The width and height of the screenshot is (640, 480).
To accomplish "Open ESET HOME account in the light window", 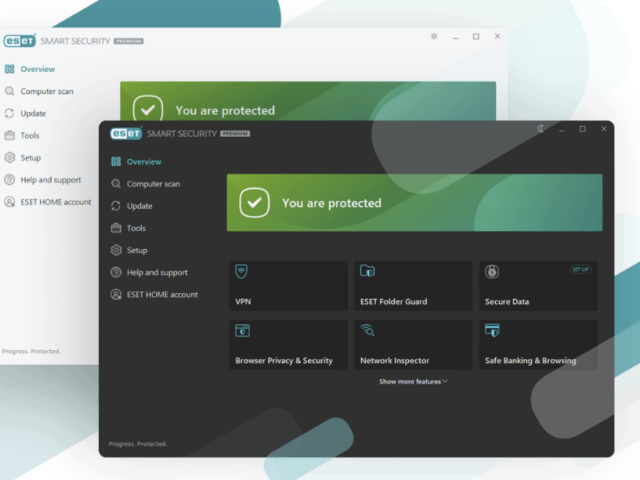I will tap(48, 202).
